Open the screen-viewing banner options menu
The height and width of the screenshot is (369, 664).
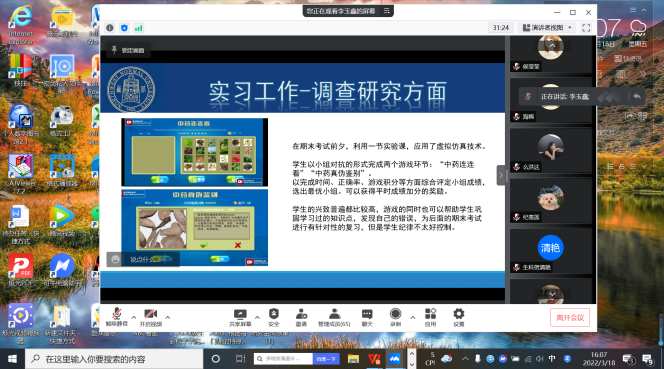387,11
